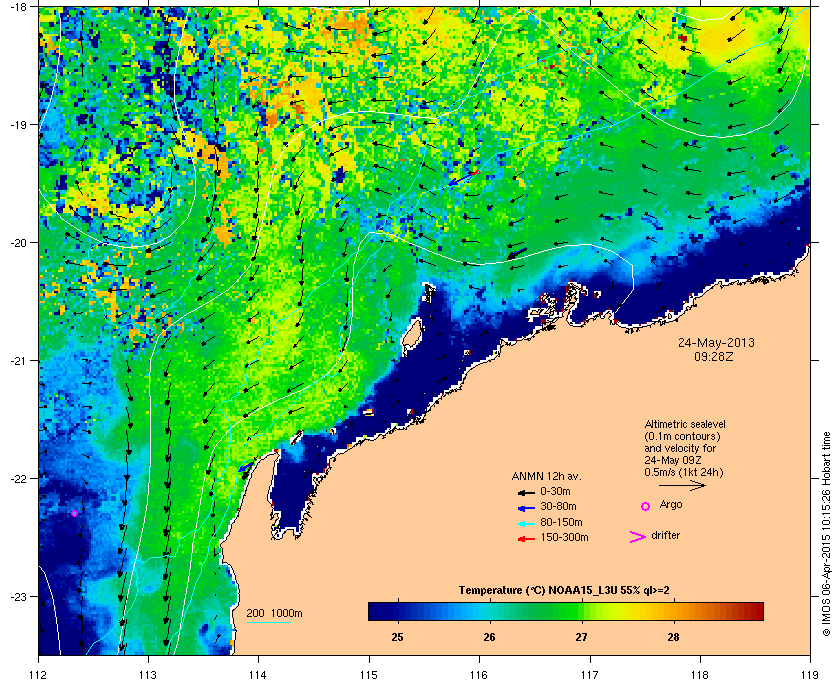Click the longitude label 118
This screenshot has height=680, width=840.
(700, 675)
